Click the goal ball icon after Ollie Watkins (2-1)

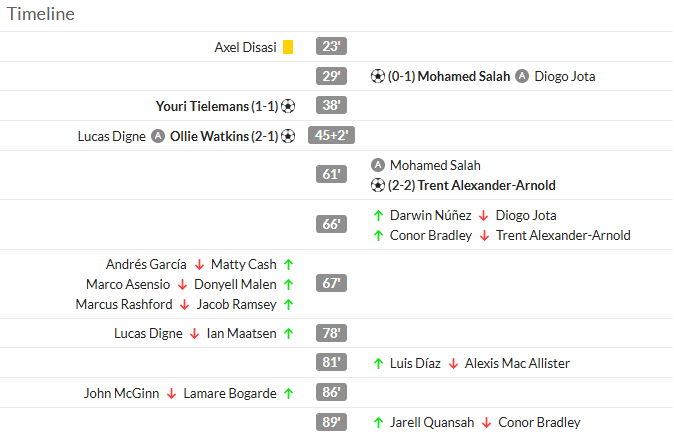coord(288,136)
